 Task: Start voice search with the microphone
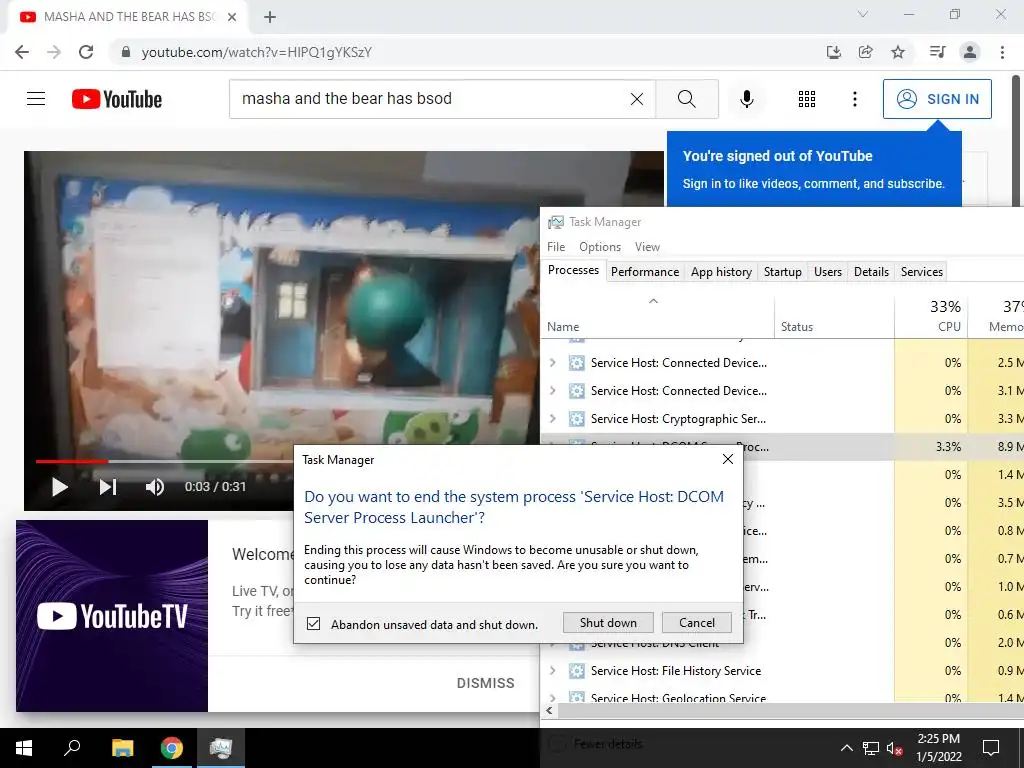[746, 99]
